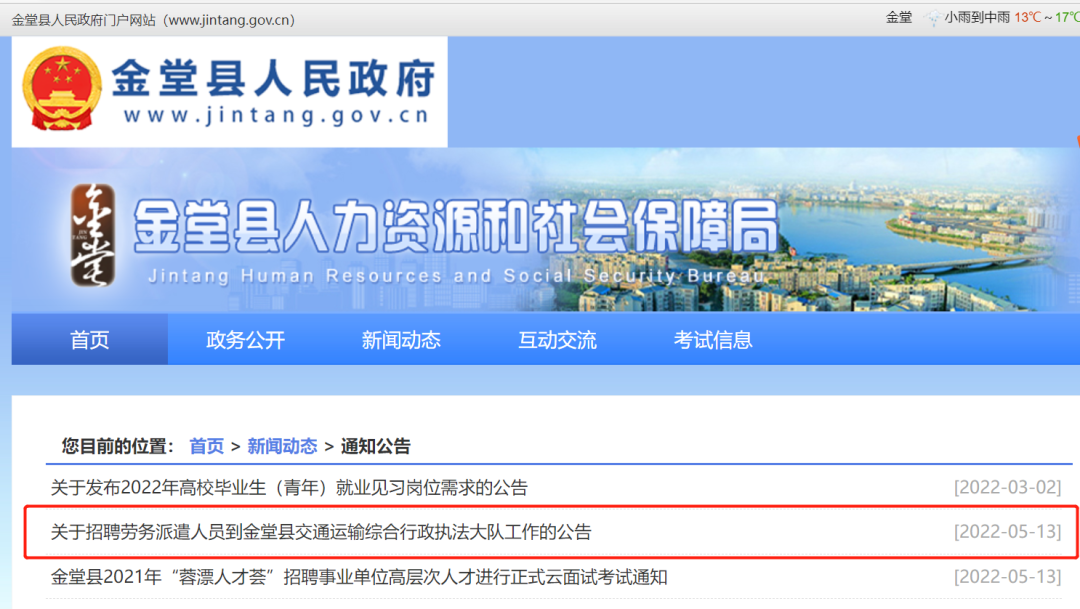Viewport: 1080px width, 609px height.
Task: Open the 蓉漂人才荟 interview notice link
Action: click(359, 577)
